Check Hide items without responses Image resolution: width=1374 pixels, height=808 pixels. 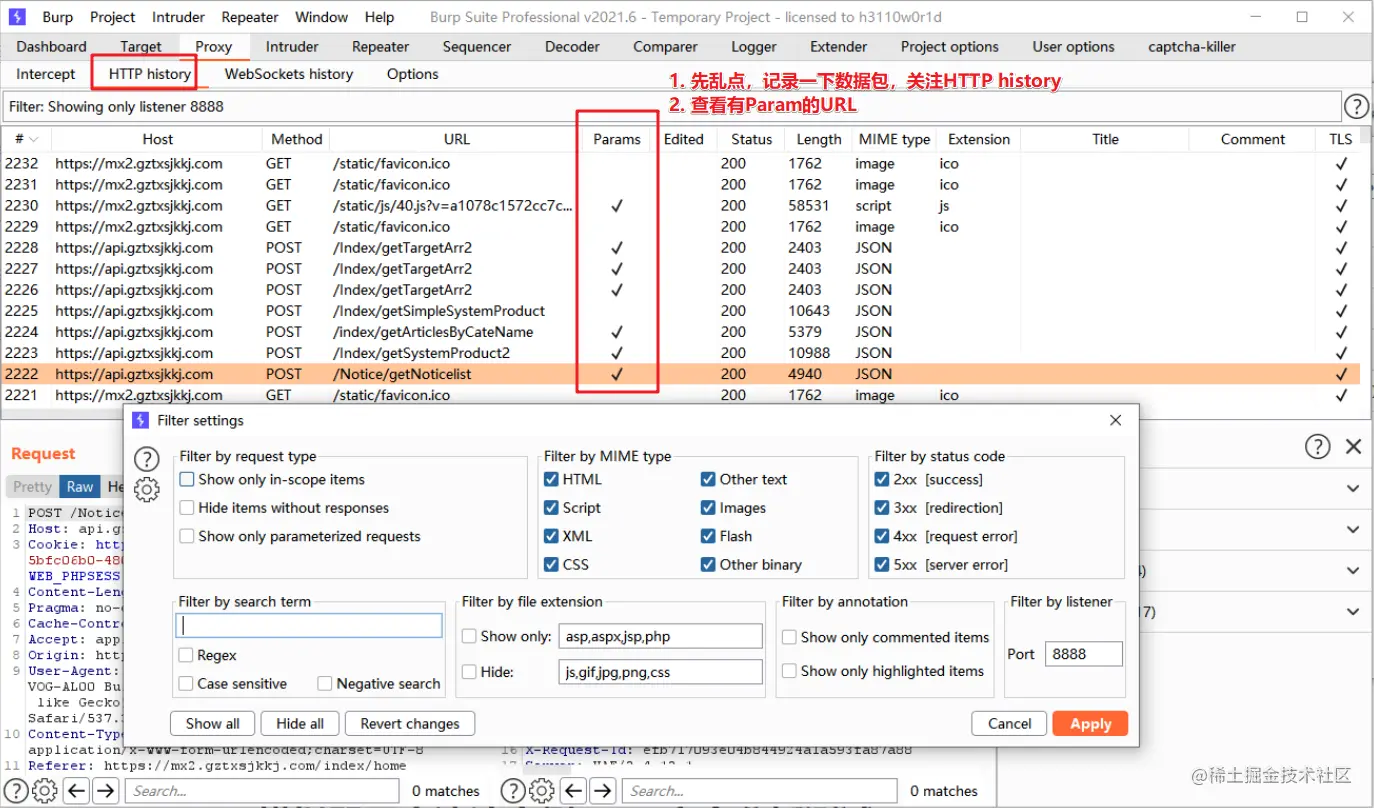(x=187, y=508)
